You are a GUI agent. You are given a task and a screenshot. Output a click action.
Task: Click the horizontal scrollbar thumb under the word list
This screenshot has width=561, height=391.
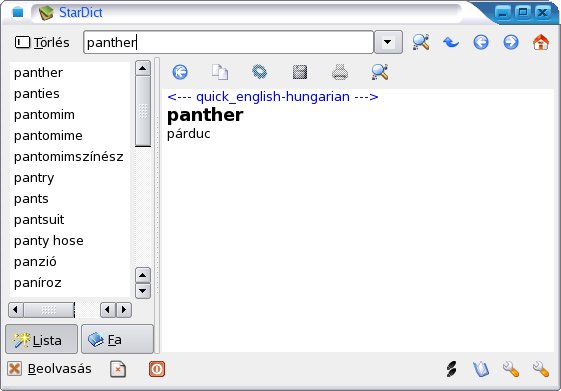point(49,310)
